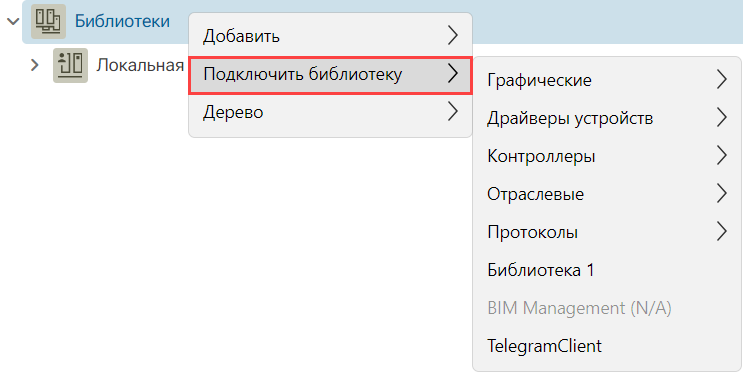The height and width of the screenshot is (373, 743).
Task: Select the Локальная tree item label
Action: click(140, 65)
